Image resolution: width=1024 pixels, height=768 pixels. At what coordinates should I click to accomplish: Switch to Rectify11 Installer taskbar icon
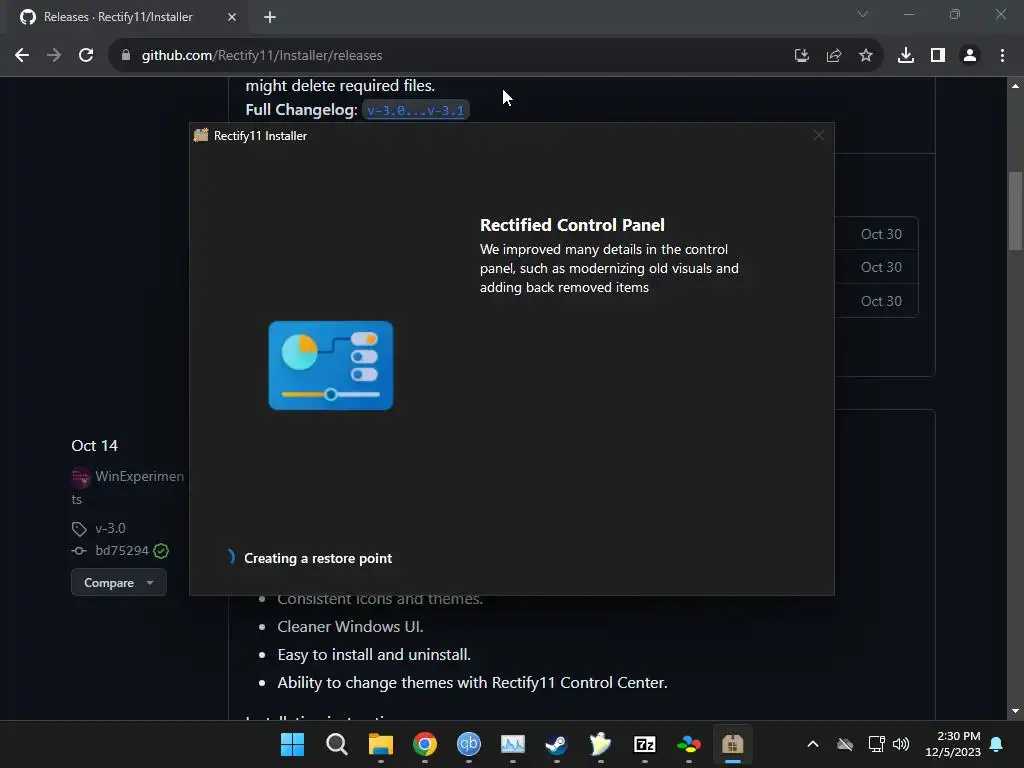coord(733,744)
